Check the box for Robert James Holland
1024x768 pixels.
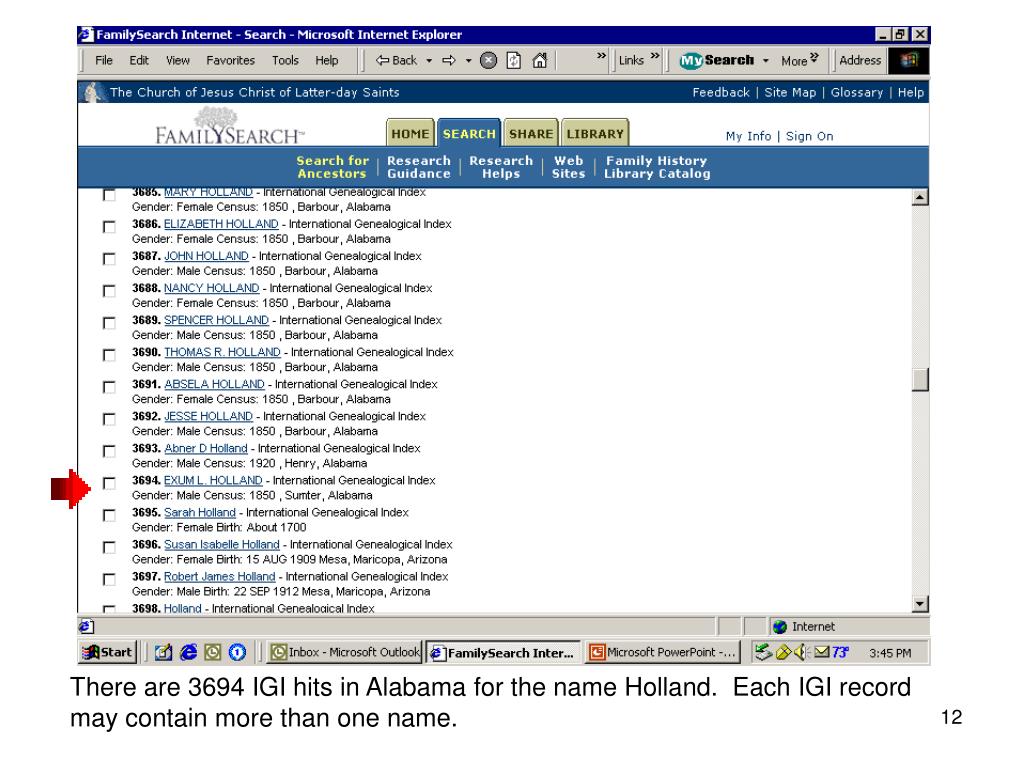coord(109,579)
